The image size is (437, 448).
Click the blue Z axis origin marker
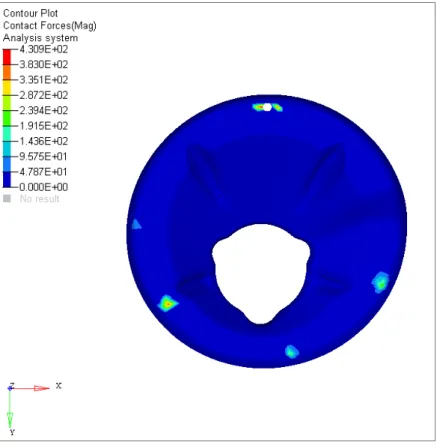point(10,388)
